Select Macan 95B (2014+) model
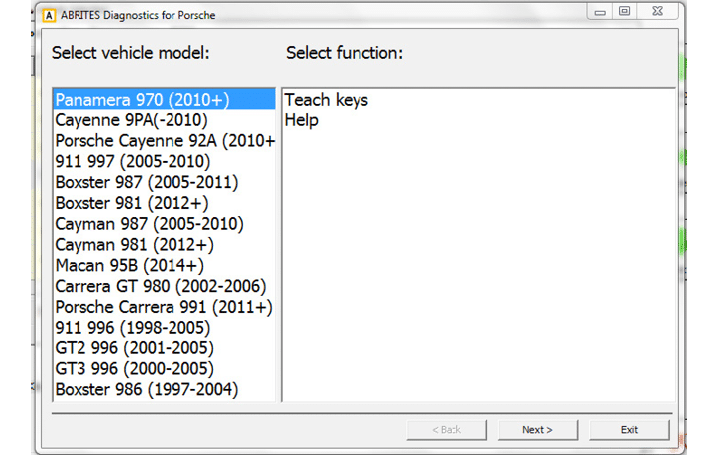 (130, 265)
